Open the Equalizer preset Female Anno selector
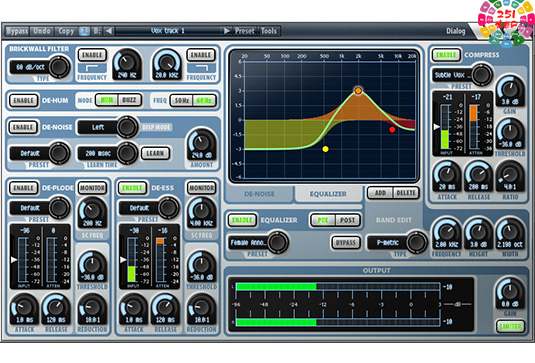The width and height of the screenshot is (535, 363). tap(258, 243)
